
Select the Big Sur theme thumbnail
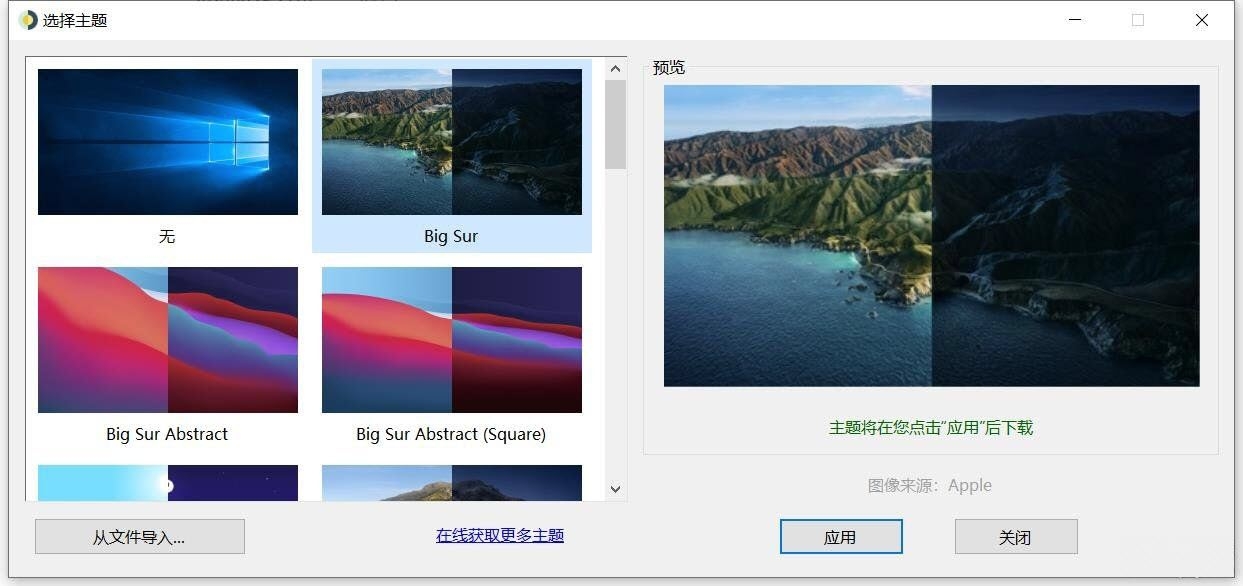coord(451,141)
